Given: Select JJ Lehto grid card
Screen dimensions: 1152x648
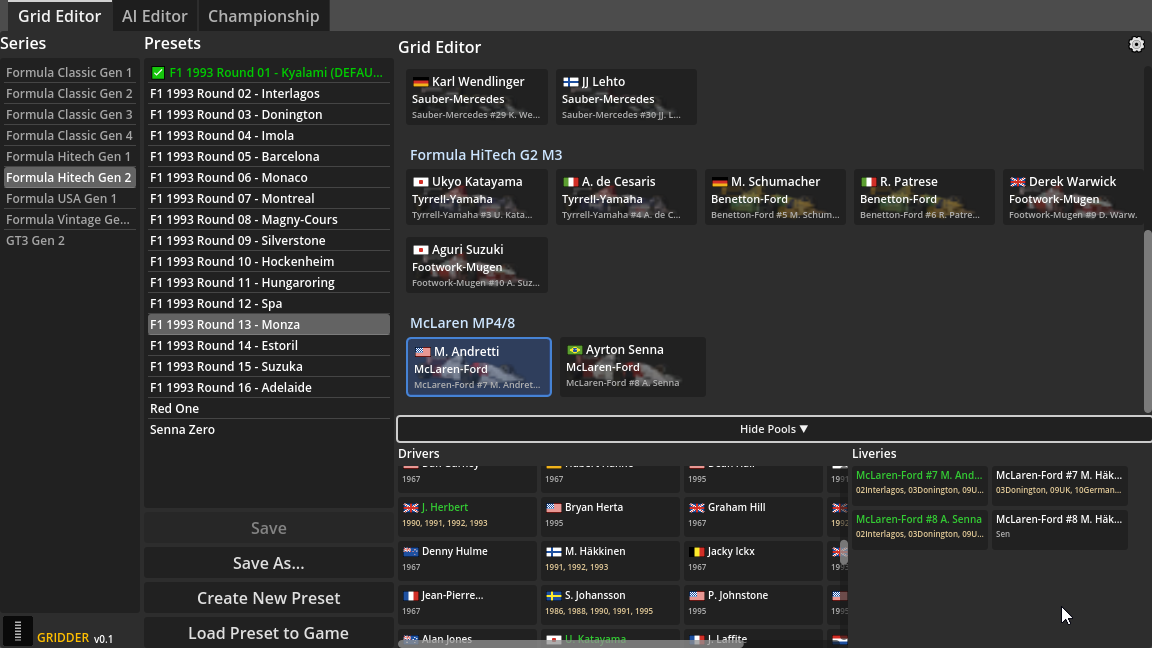Looking at the screenshot, I should point(626,97).
